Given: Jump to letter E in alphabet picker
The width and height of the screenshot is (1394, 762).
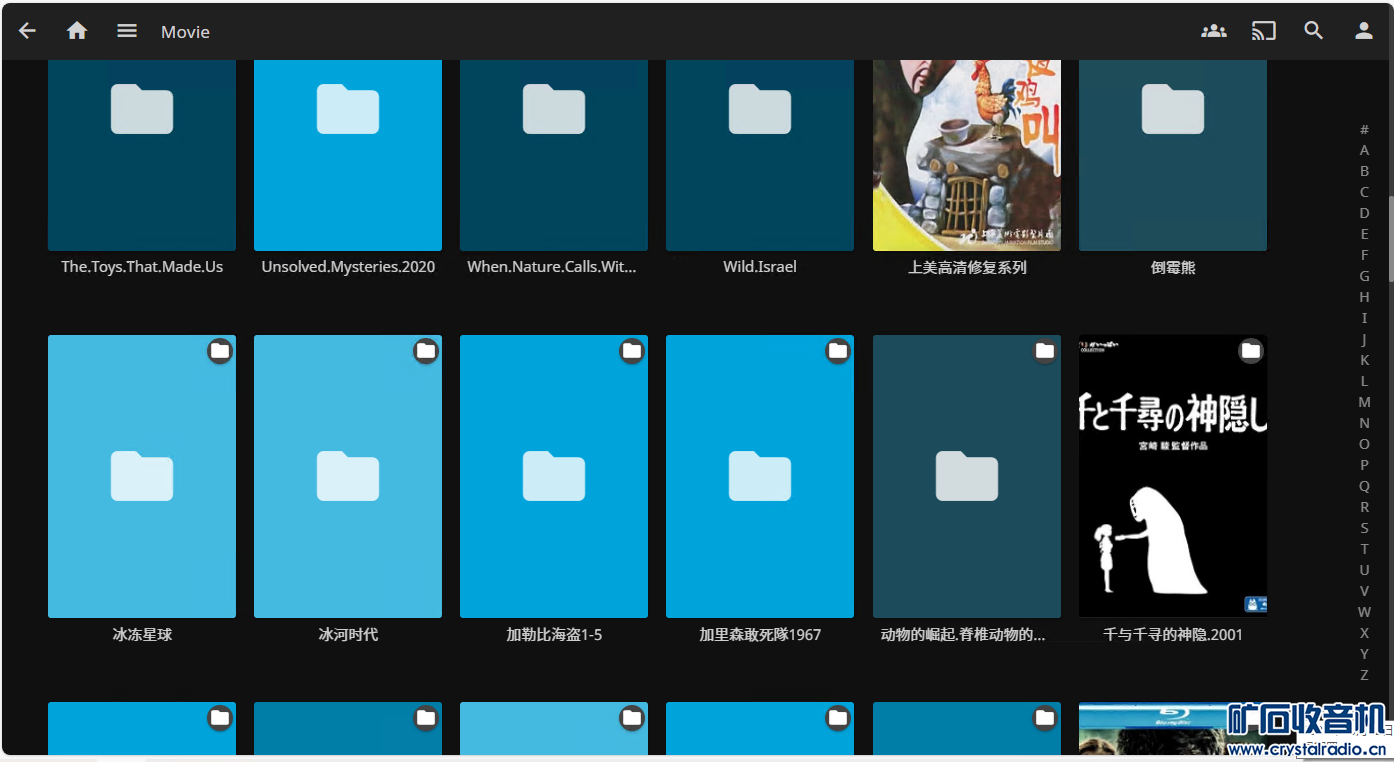Looking at the screenshot, I should tap(1364, 234).
